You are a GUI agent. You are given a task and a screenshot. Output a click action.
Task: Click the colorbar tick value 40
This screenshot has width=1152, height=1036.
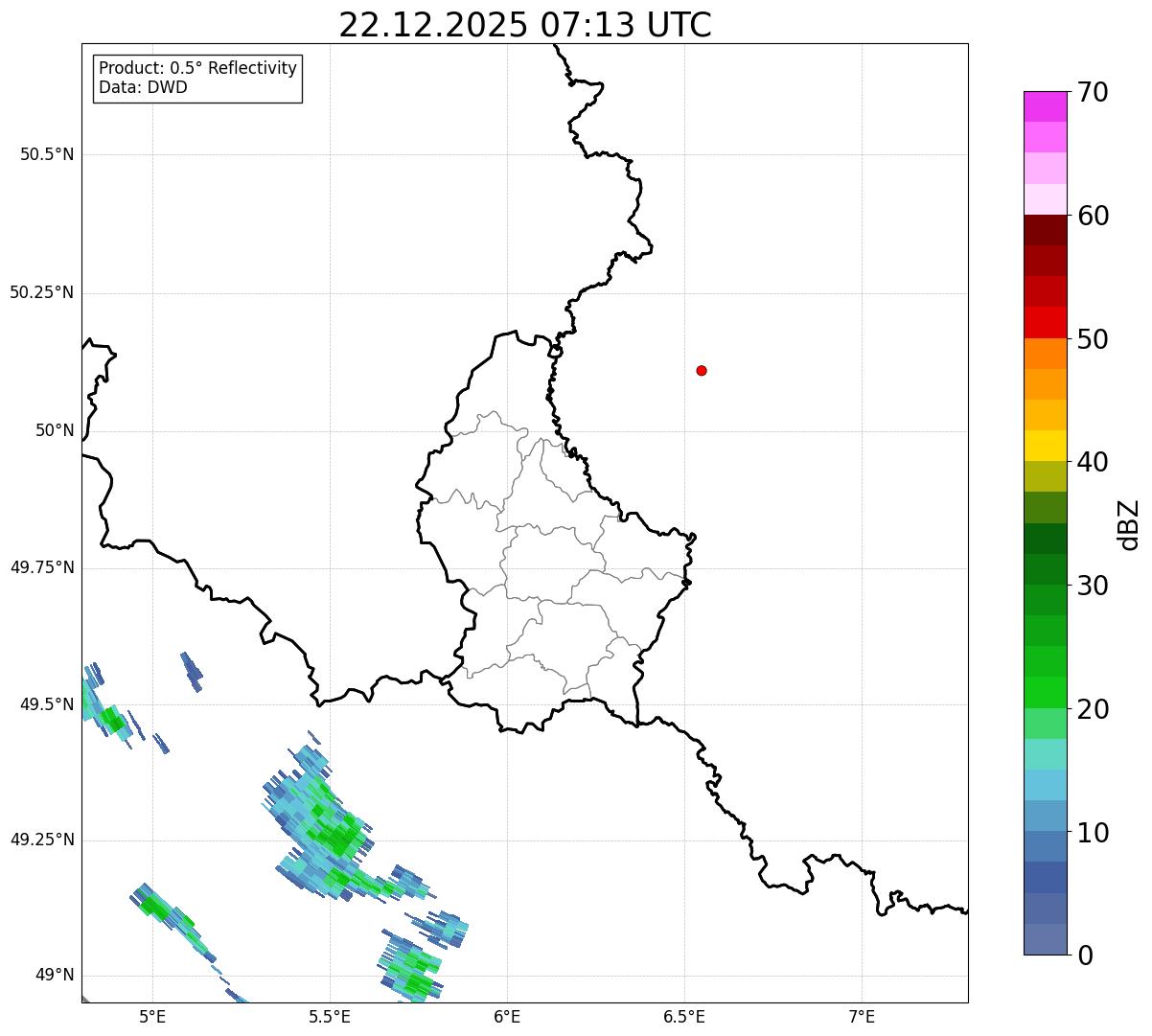coord(1093,462)
